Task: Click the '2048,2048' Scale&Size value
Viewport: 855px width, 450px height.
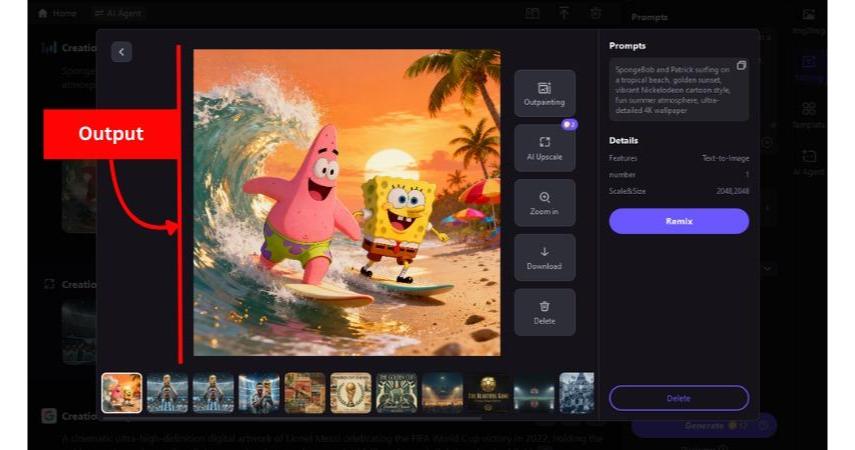Action: 733,191
